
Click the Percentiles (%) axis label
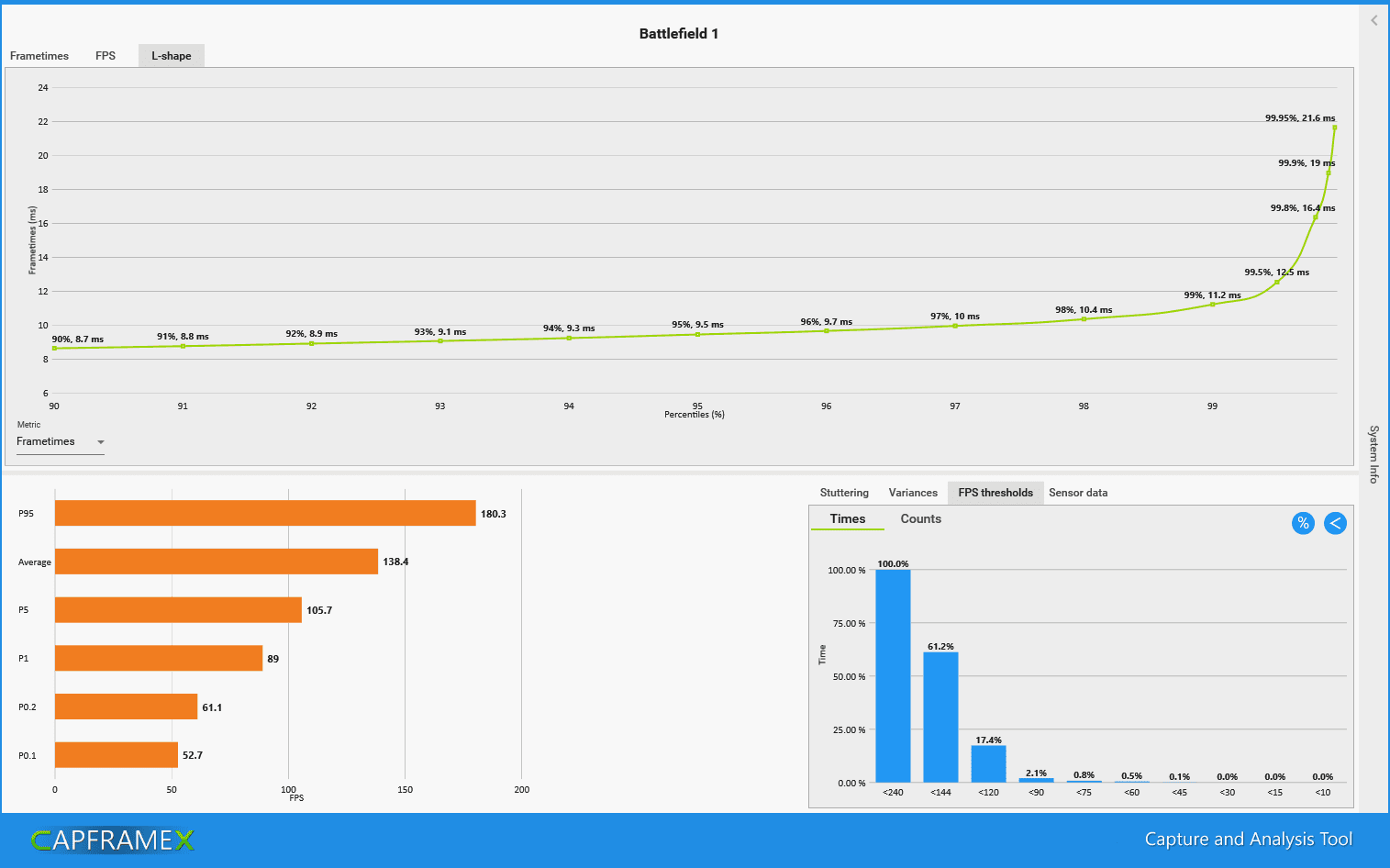pyautogui.click(x=695, y=415)
